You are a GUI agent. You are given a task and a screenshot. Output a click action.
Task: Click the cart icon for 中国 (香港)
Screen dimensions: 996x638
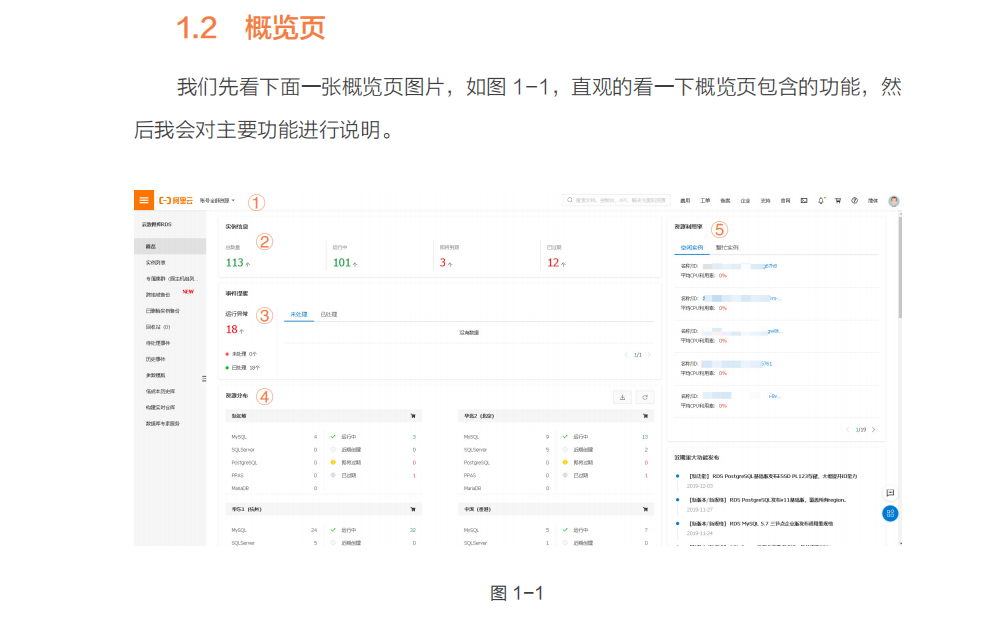(645, 509)
